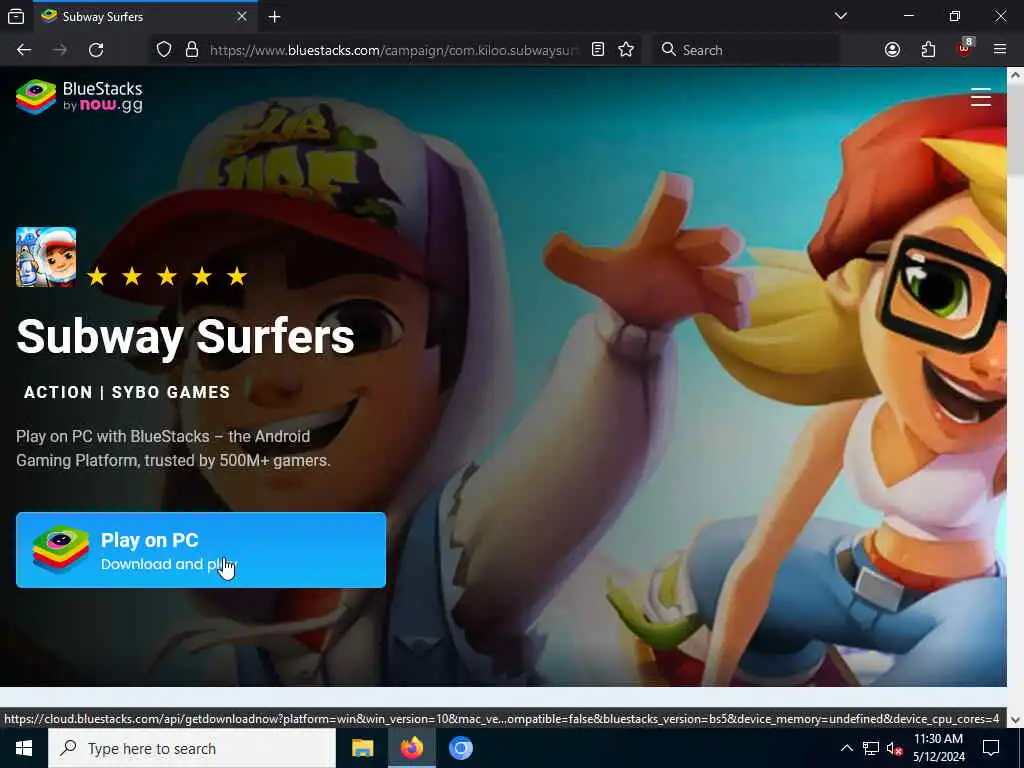
Task: Minimize the Firefox window
Action: tap(908, 16)
